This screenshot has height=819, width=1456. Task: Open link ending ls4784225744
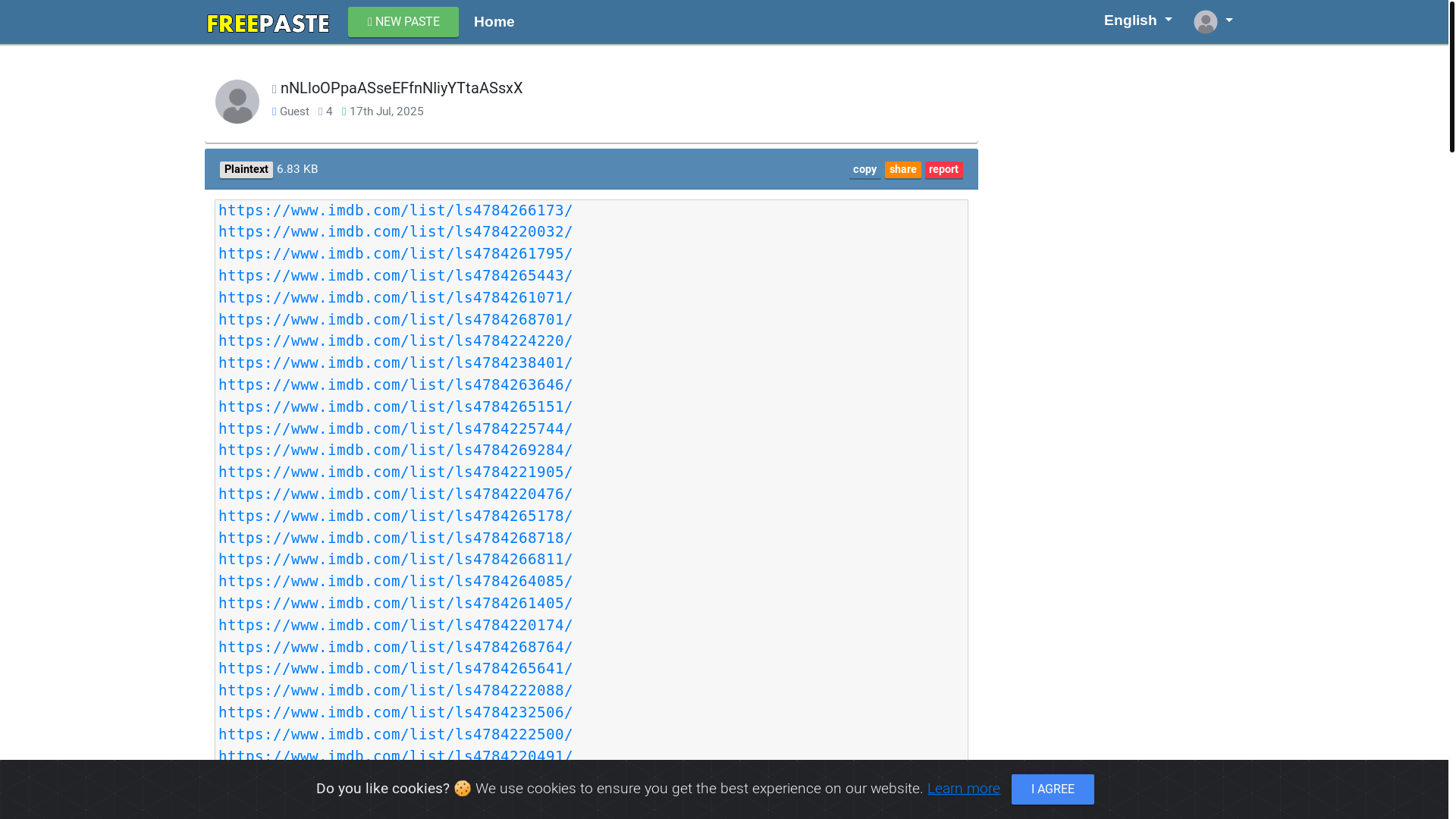pyautogui.click(x=396, y=429)
